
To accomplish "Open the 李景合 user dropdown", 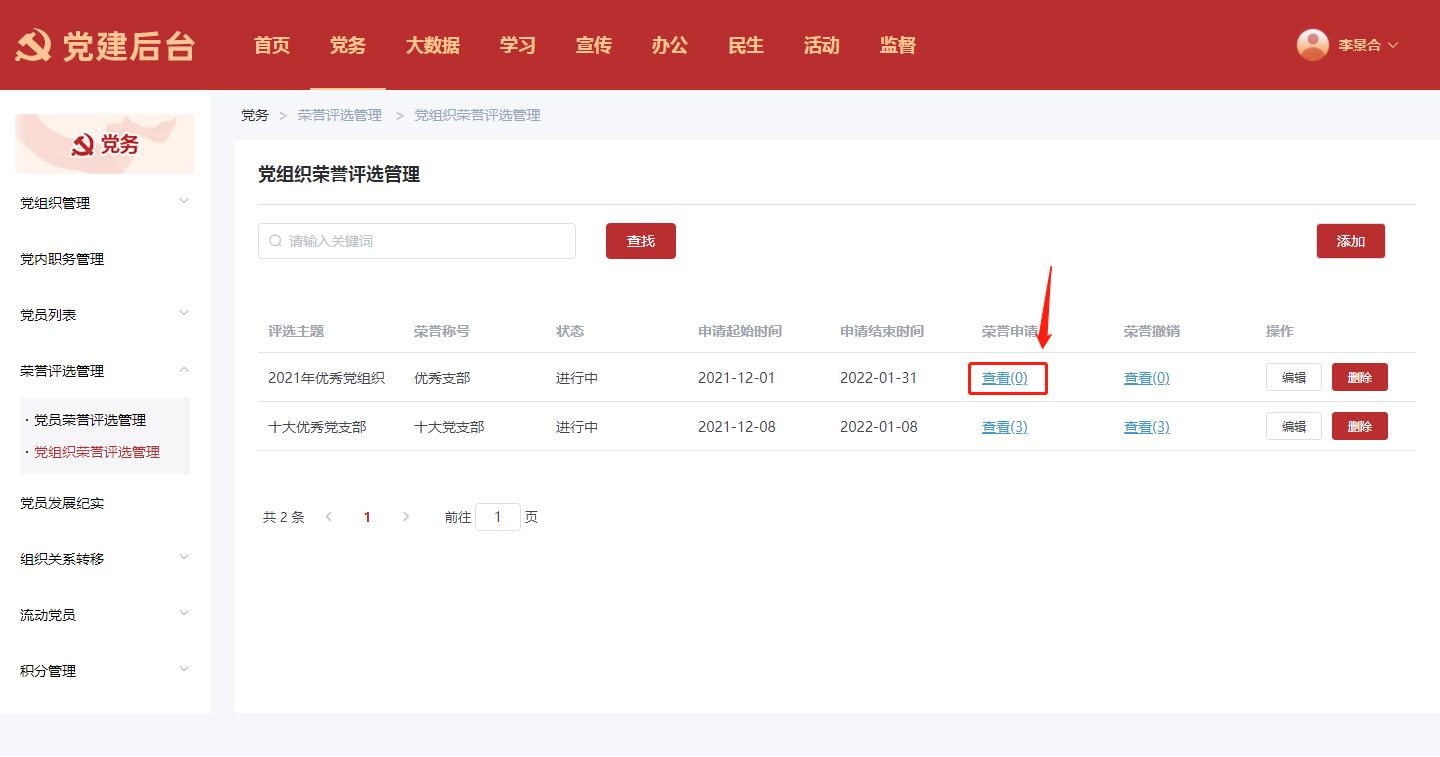I will point(1367,45).
